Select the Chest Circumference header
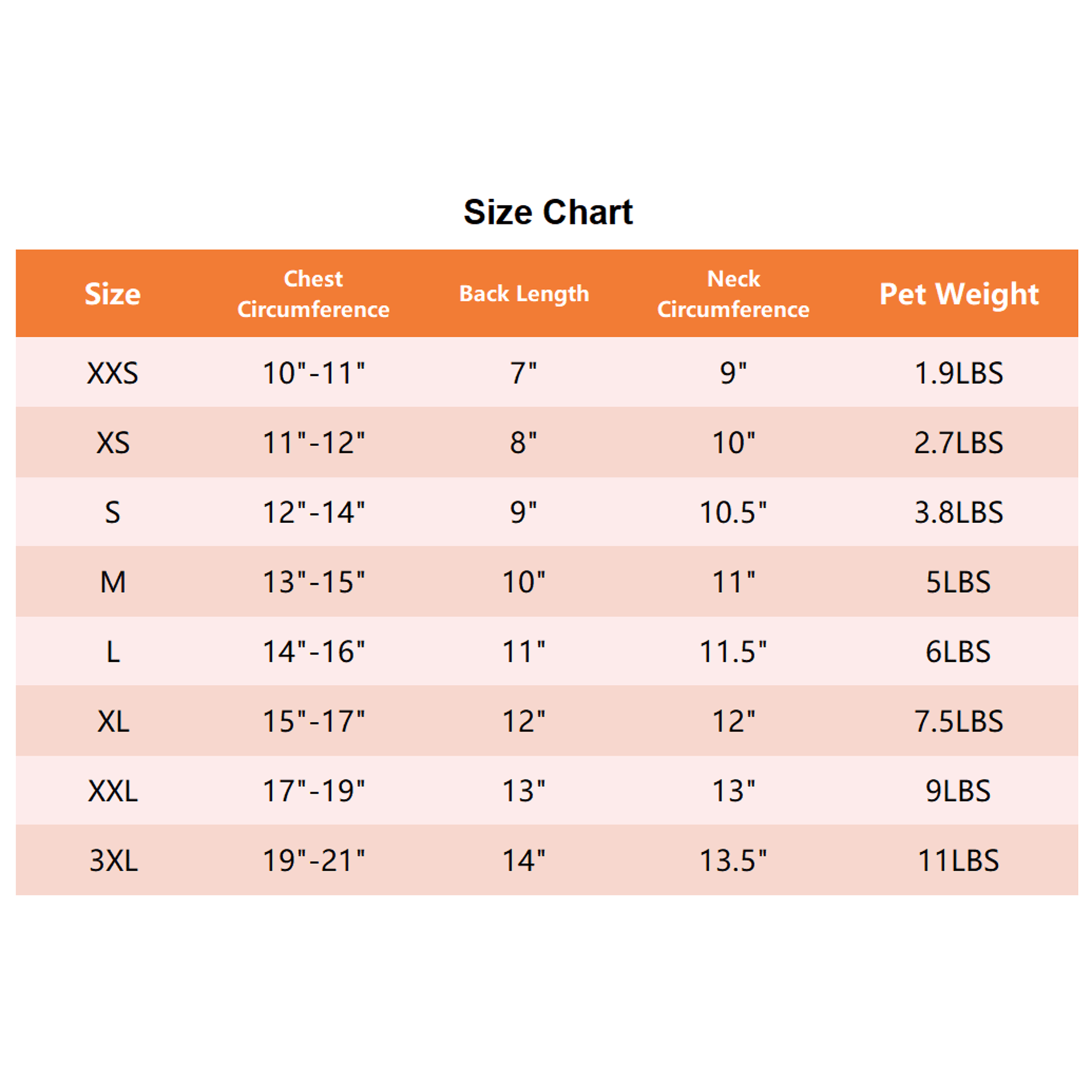Image resolution: width=1092 pixels, height=1092 pixels. (x=313, y=294)
